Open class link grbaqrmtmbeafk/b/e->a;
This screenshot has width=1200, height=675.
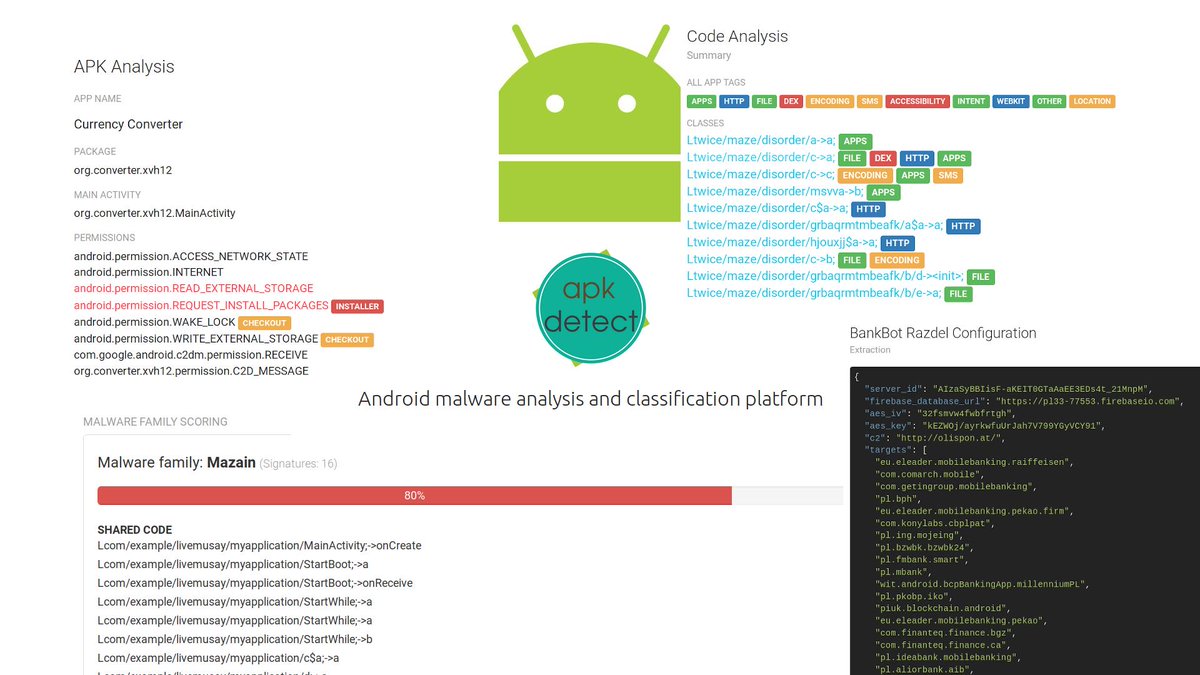(x=815, y=294)
